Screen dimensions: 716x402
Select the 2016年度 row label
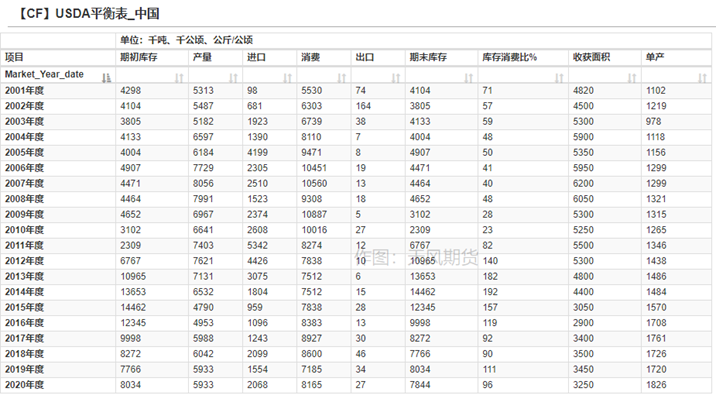(24, 323)
